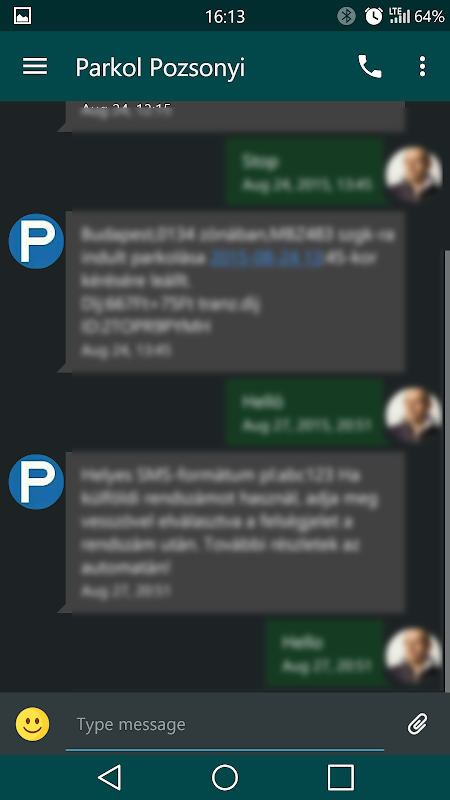Open recent apps square button
Viewport: 450px width, 800px height.
point(341,778)
